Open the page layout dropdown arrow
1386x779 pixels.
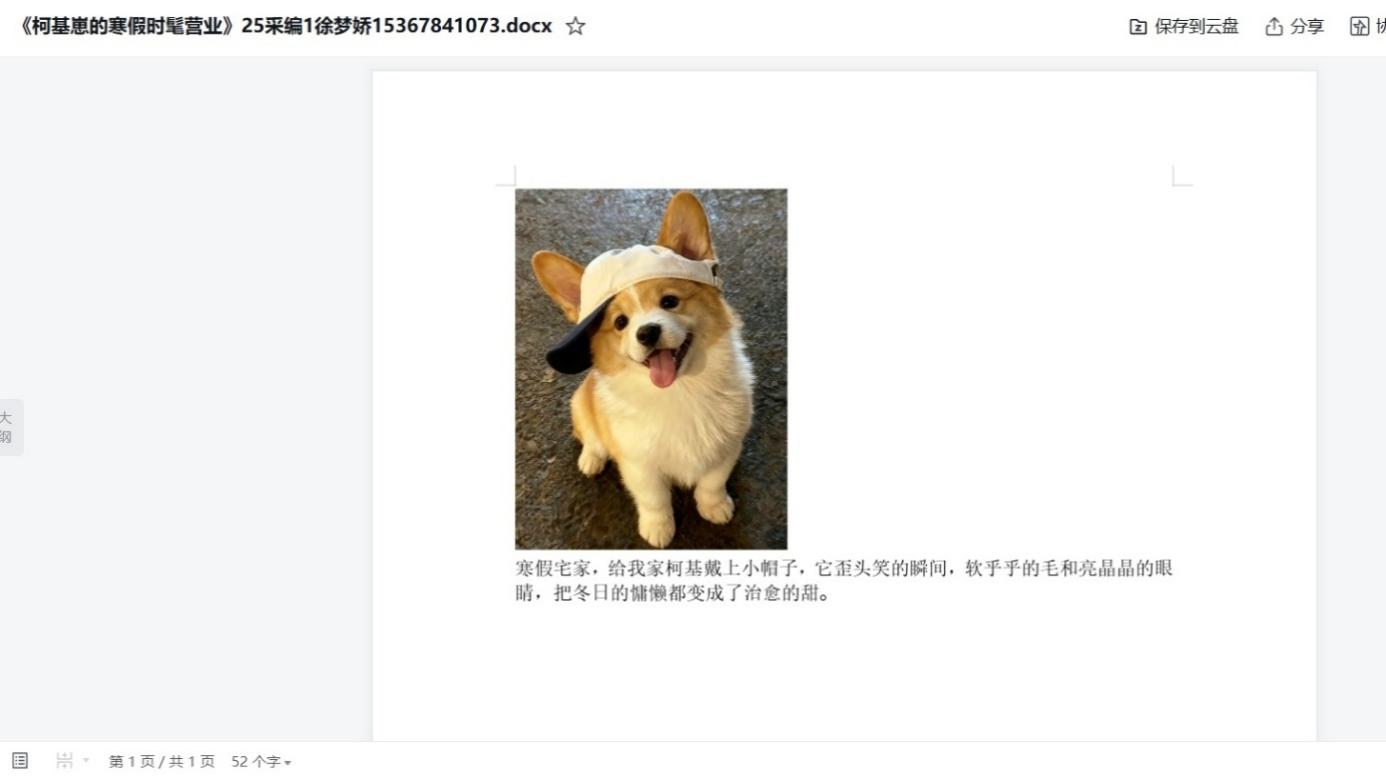click(86, 762)
